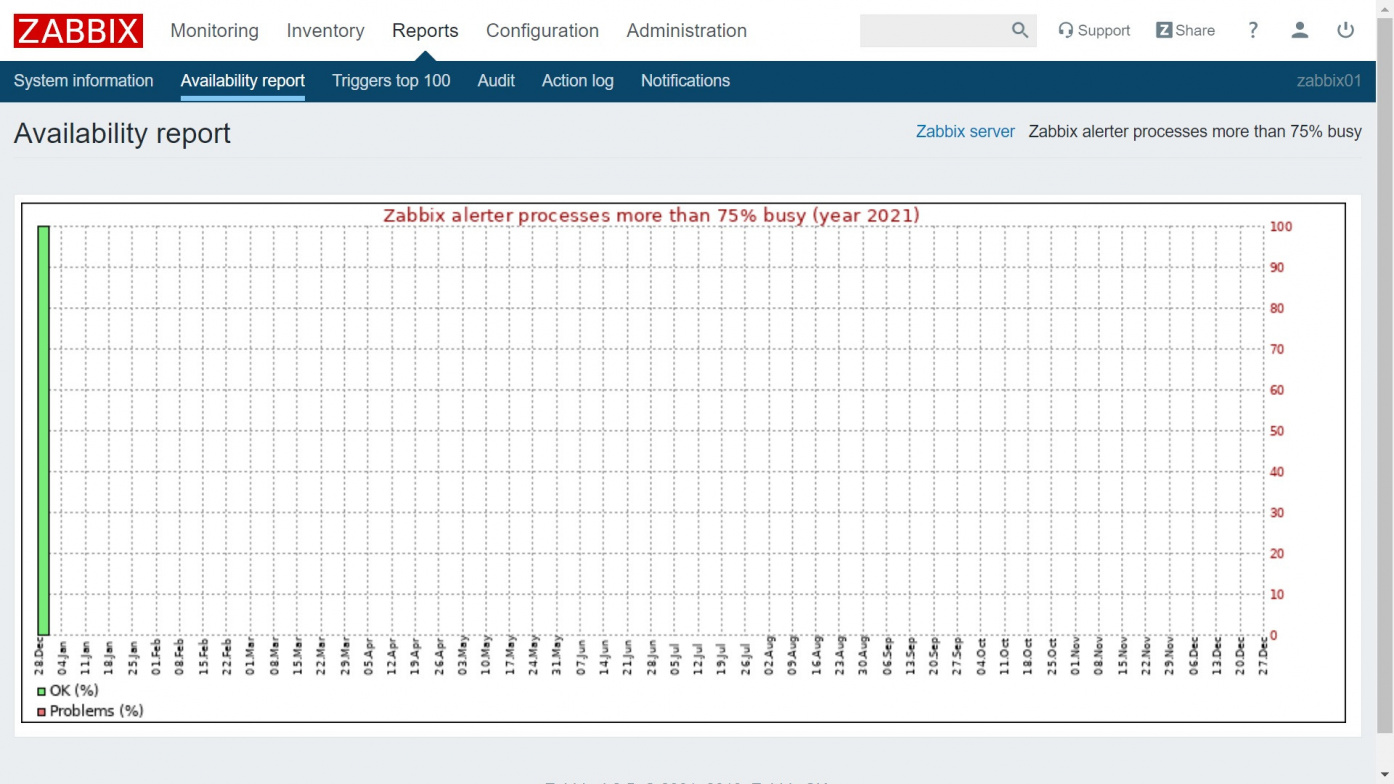
Task: Click into the search input field
Action: point(932,31)
